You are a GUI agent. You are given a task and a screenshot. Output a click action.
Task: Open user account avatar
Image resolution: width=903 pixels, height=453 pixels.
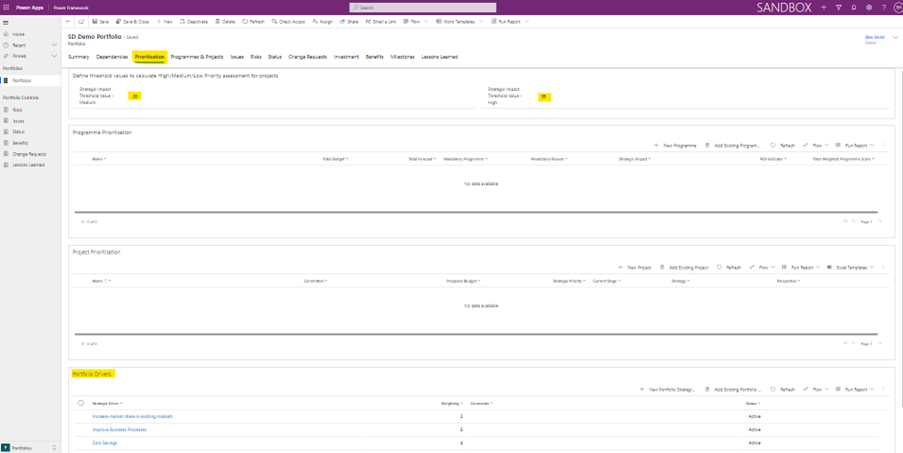[897, 7]
